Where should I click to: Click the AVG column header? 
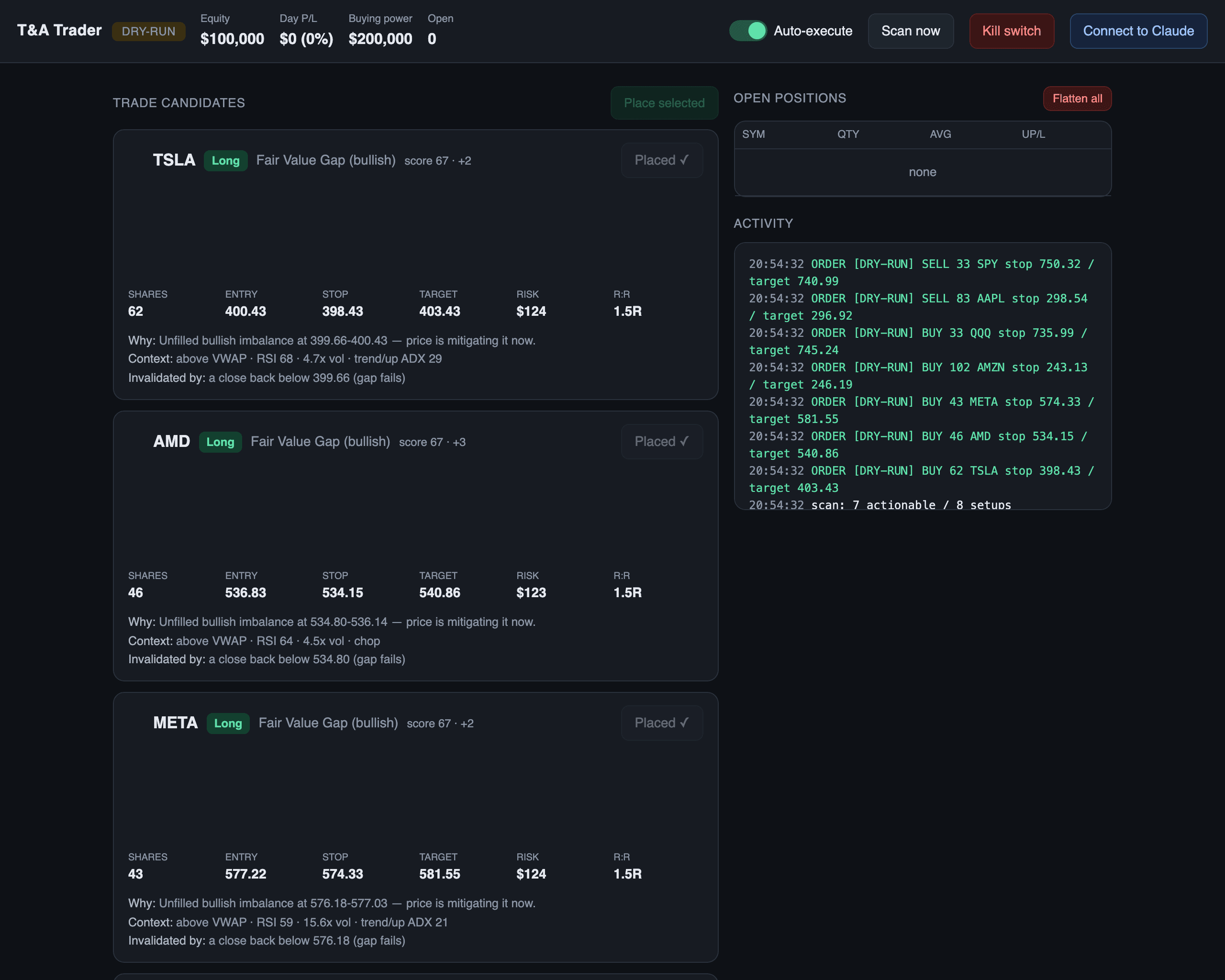coord(940,134)
